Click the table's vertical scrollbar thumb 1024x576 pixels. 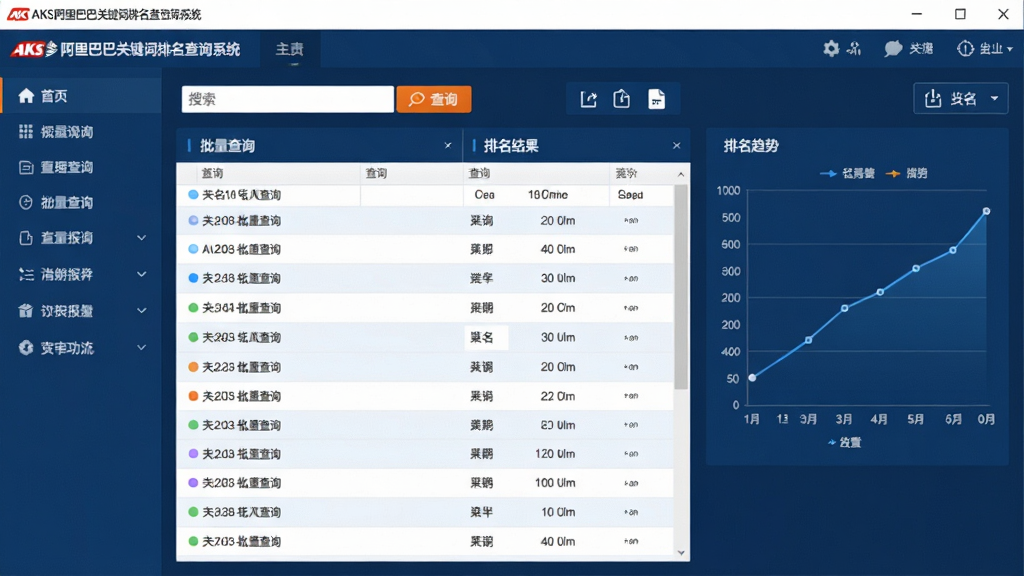click(x=681, y=287)
